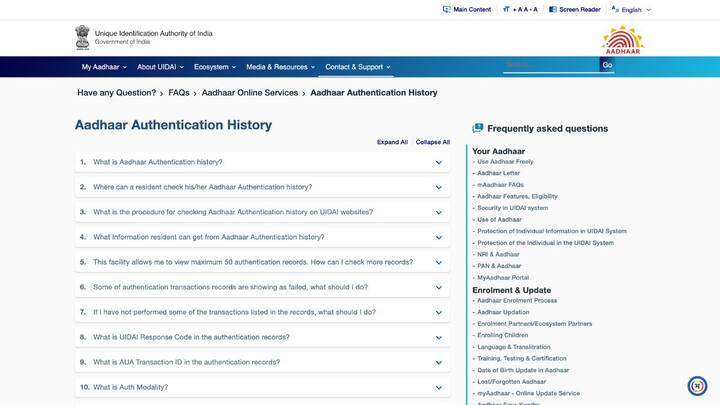720x405 pixels.
Task: Click the Go search button
Action: tap(607, 65)
